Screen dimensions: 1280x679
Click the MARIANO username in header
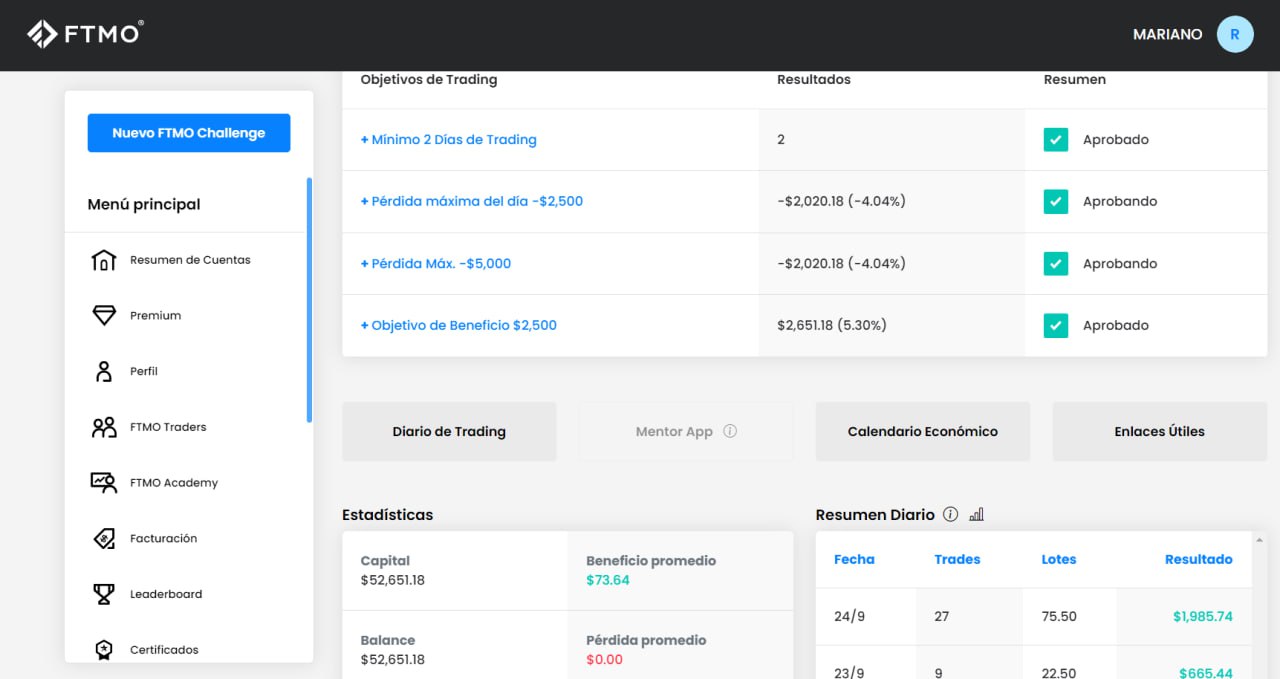1168,34
